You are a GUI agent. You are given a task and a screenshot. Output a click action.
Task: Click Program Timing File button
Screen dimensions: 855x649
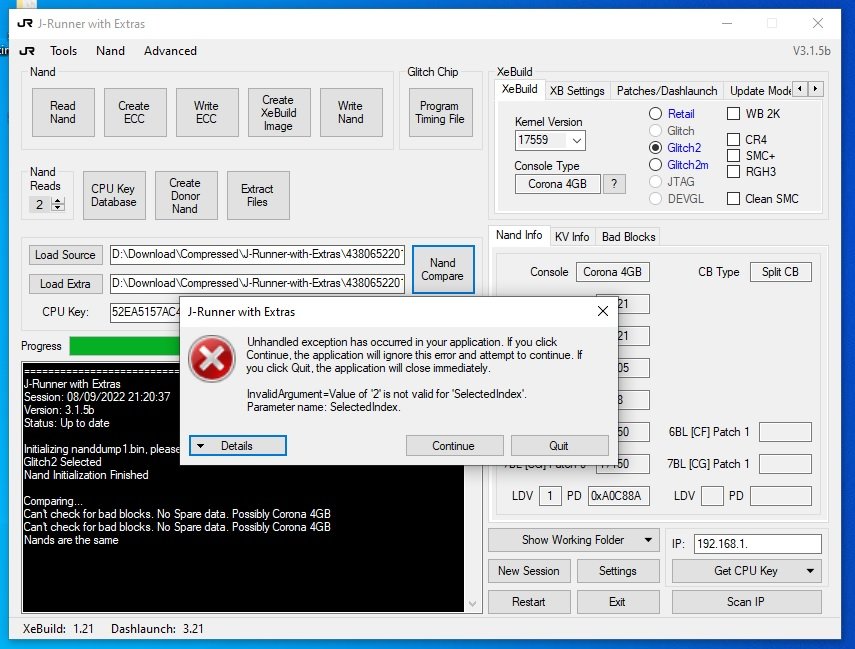[x=441, y=112]
